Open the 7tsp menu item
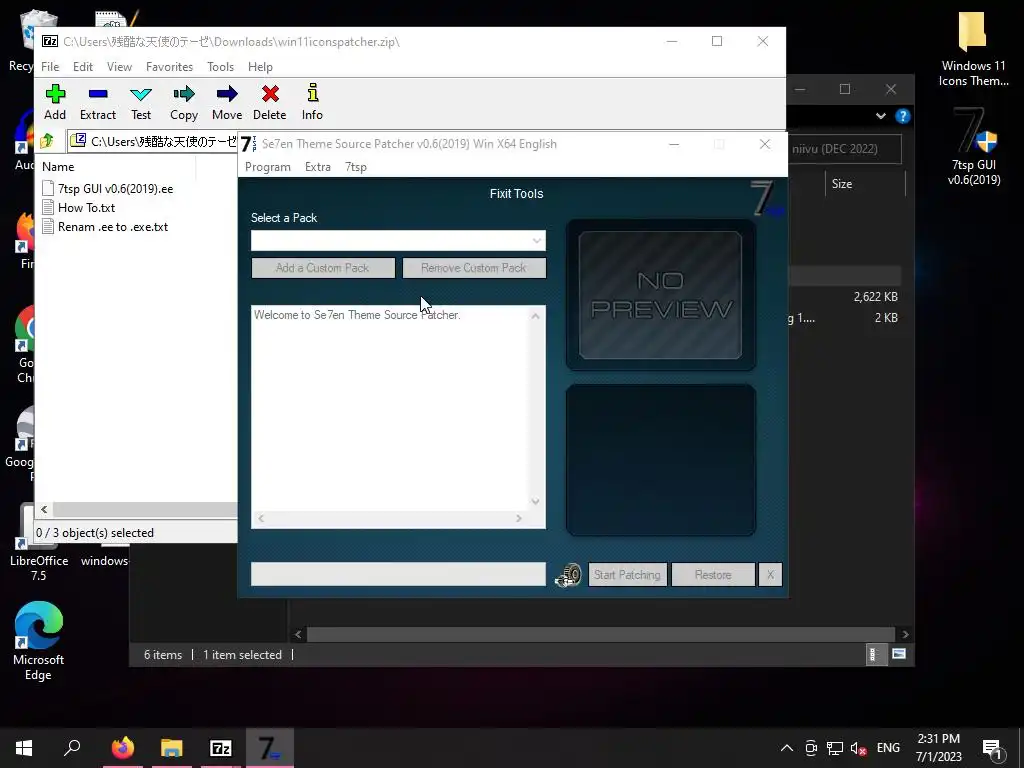 click(x=356, y=167)
